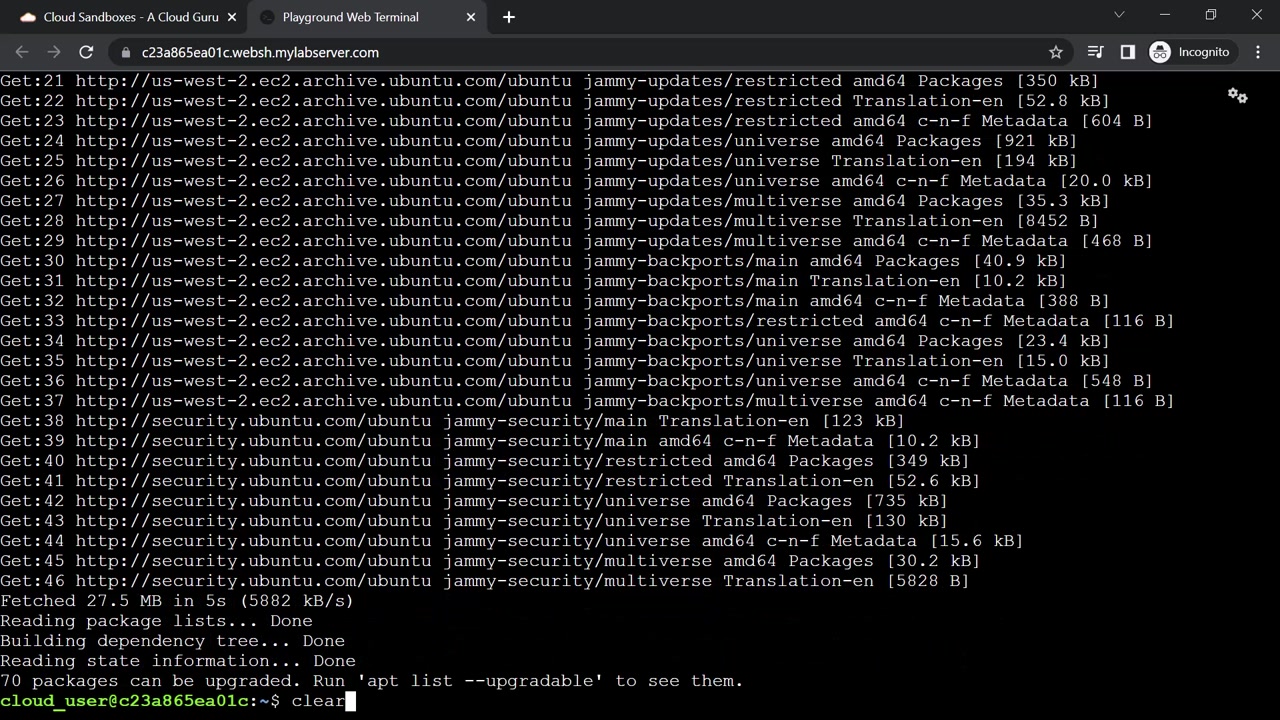
Task: Click the Get:42 jammy-security/universe Packages line
Action: 474,501
